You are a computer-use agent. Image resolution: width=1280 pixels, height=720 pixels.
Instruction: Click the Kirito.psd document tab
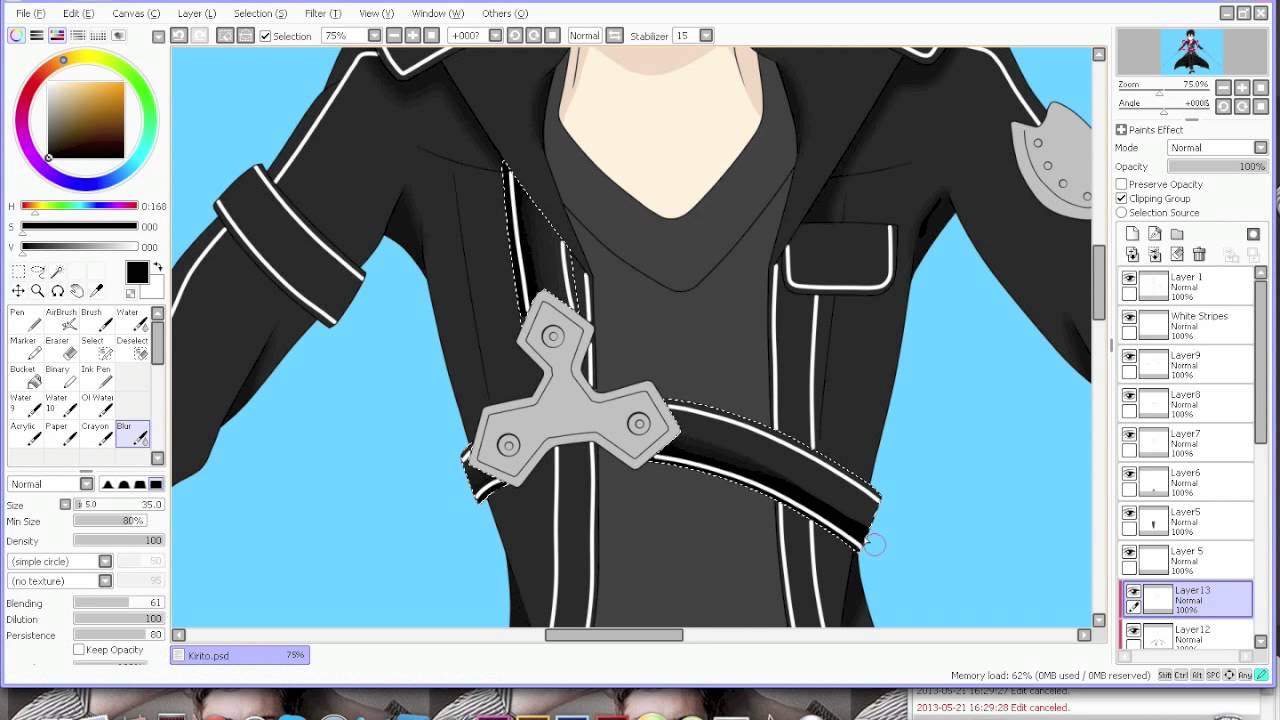tap(240, 655)
